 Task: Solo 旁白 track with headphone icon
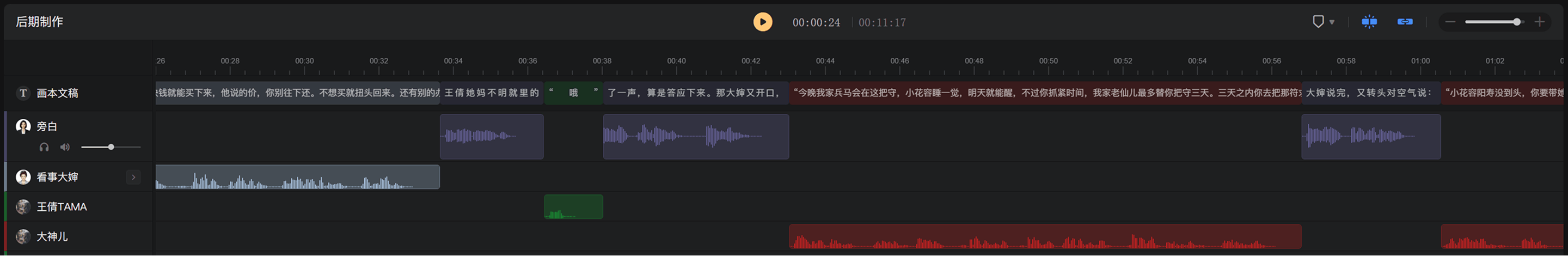tap(44, 147)
